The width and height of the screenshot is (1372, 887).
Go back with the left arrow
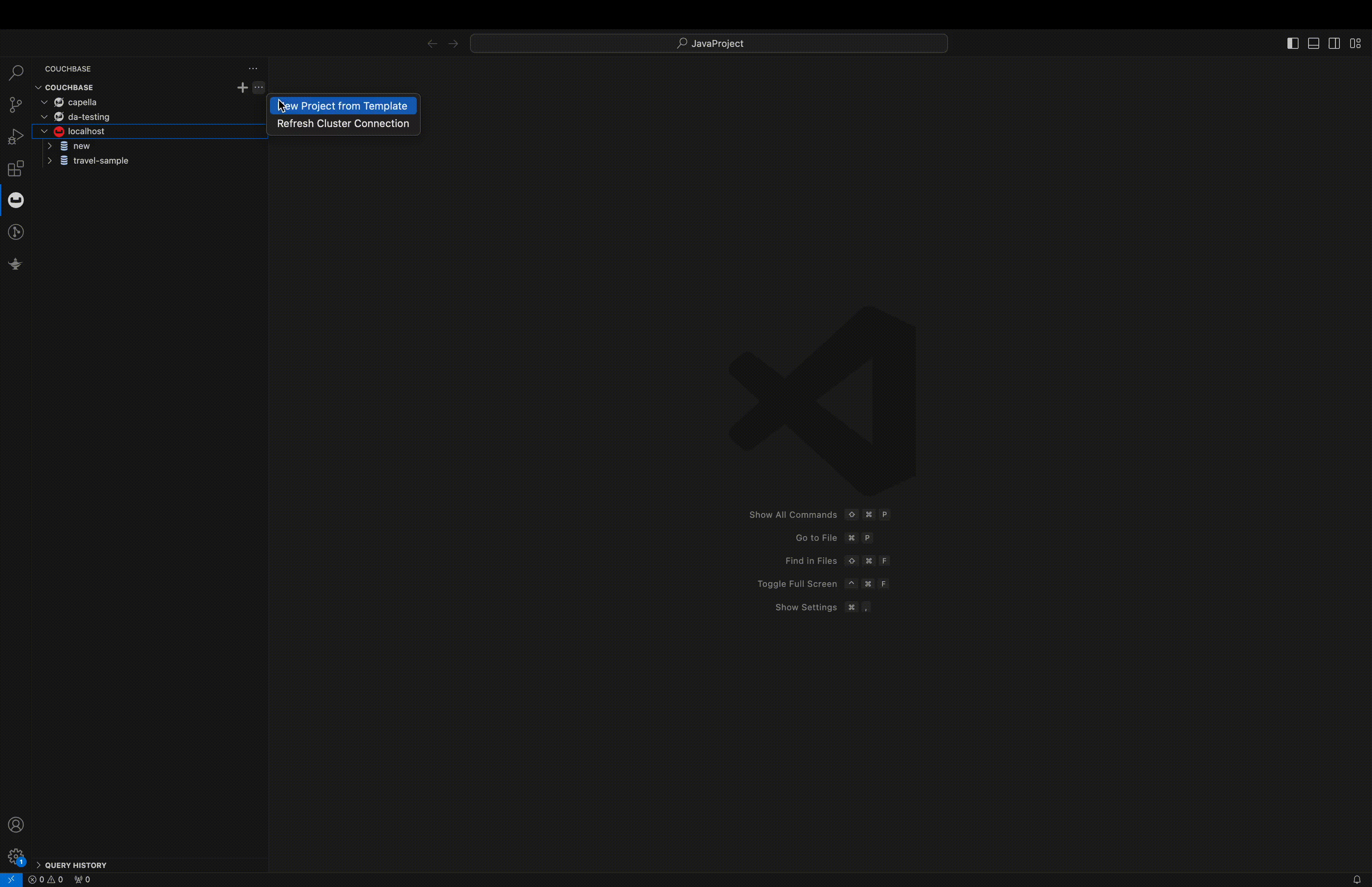pos(432,43)
